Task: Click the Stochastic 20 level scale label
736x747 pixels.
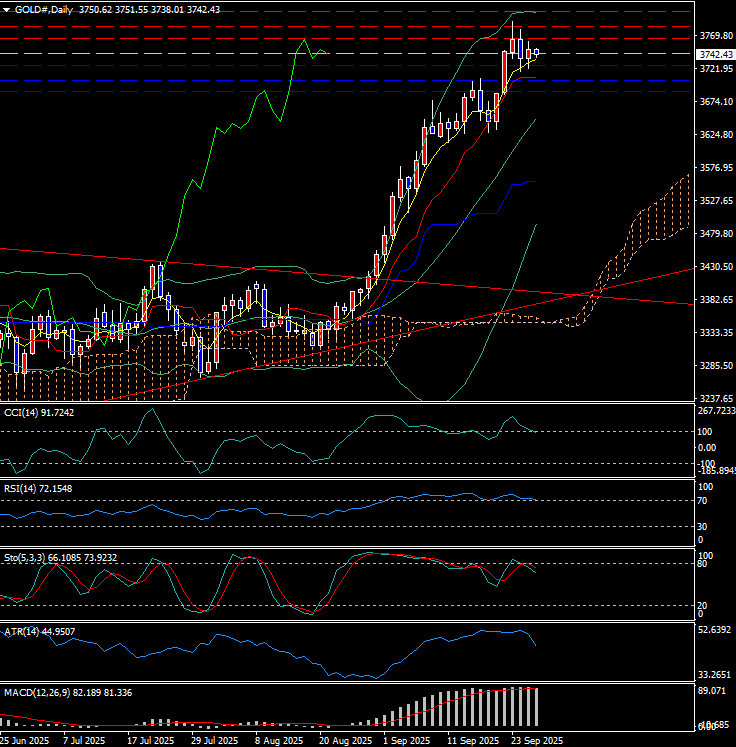Action: click(x=702, y=606)
